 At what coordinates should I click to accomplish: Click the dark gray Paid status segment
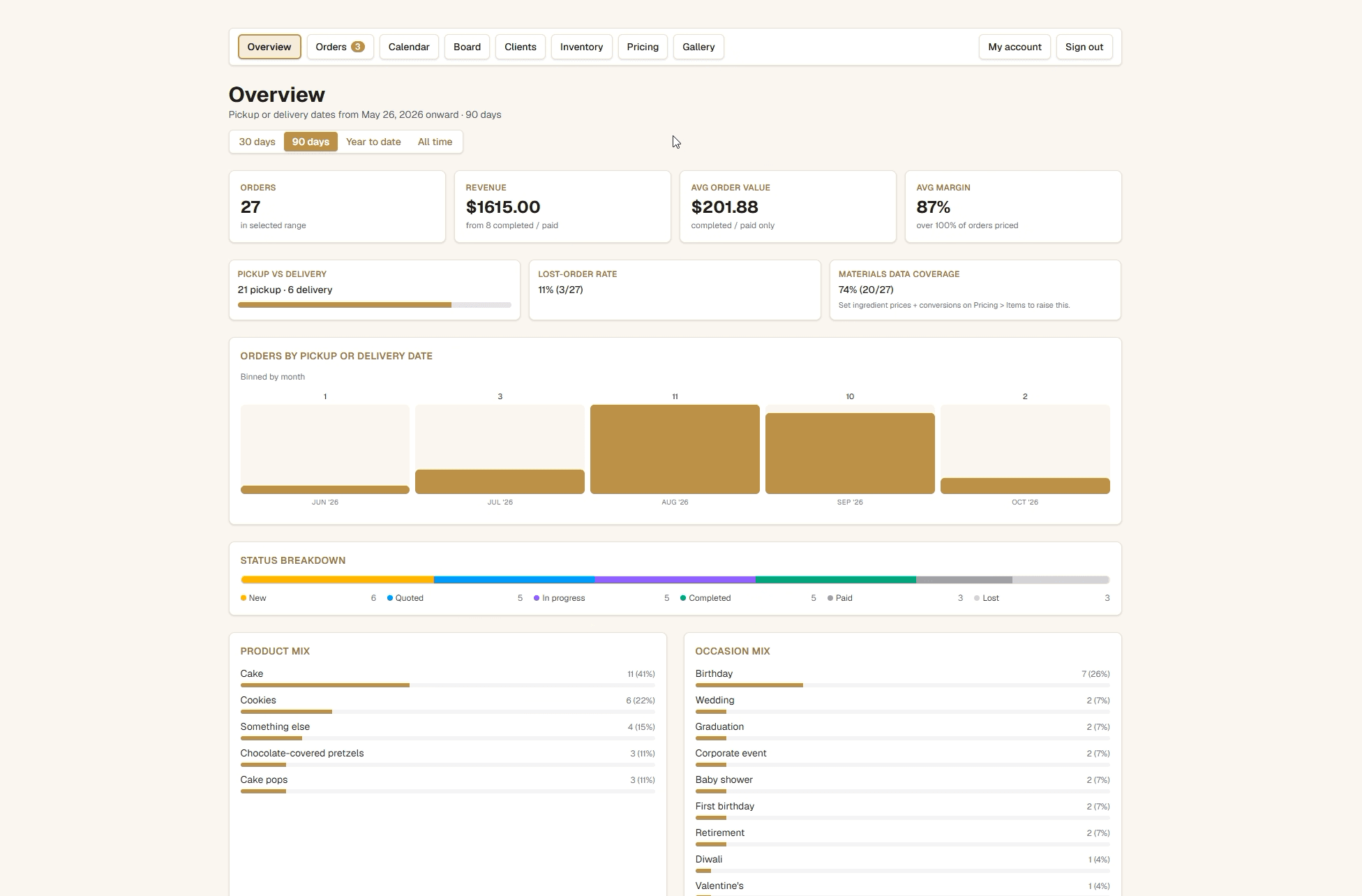pos(964,580)
